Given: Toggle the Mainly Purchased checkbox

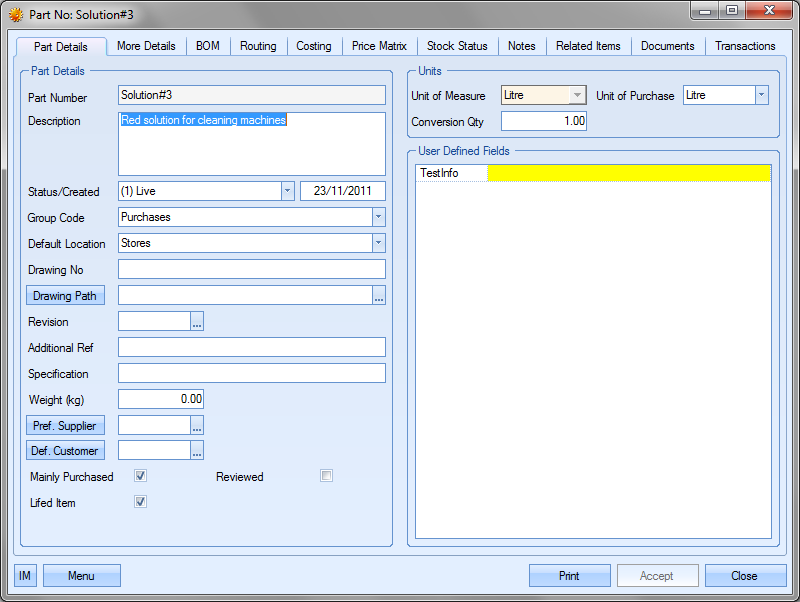Looking at the screenshot, I should coord(141,476).
